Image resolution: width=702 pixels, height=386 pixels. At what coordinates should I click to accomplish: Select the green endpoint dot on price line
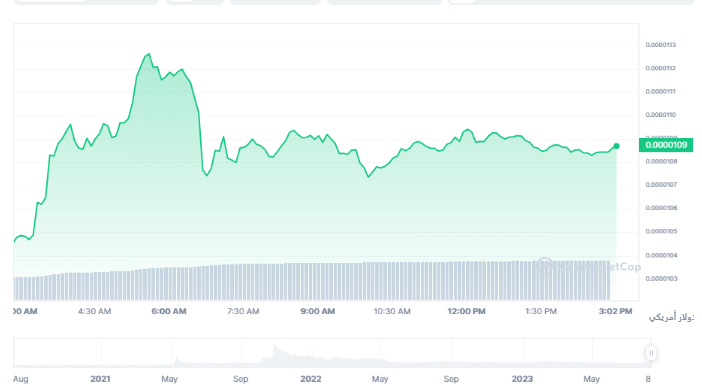(x=616, y=146)
